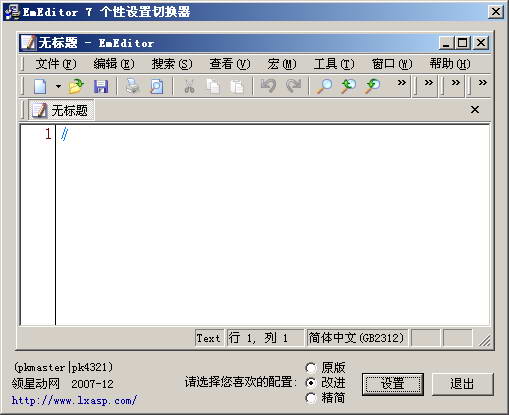Click the 行 1, 列 1 status cell

pyautogui.click(x=265, y=338)
